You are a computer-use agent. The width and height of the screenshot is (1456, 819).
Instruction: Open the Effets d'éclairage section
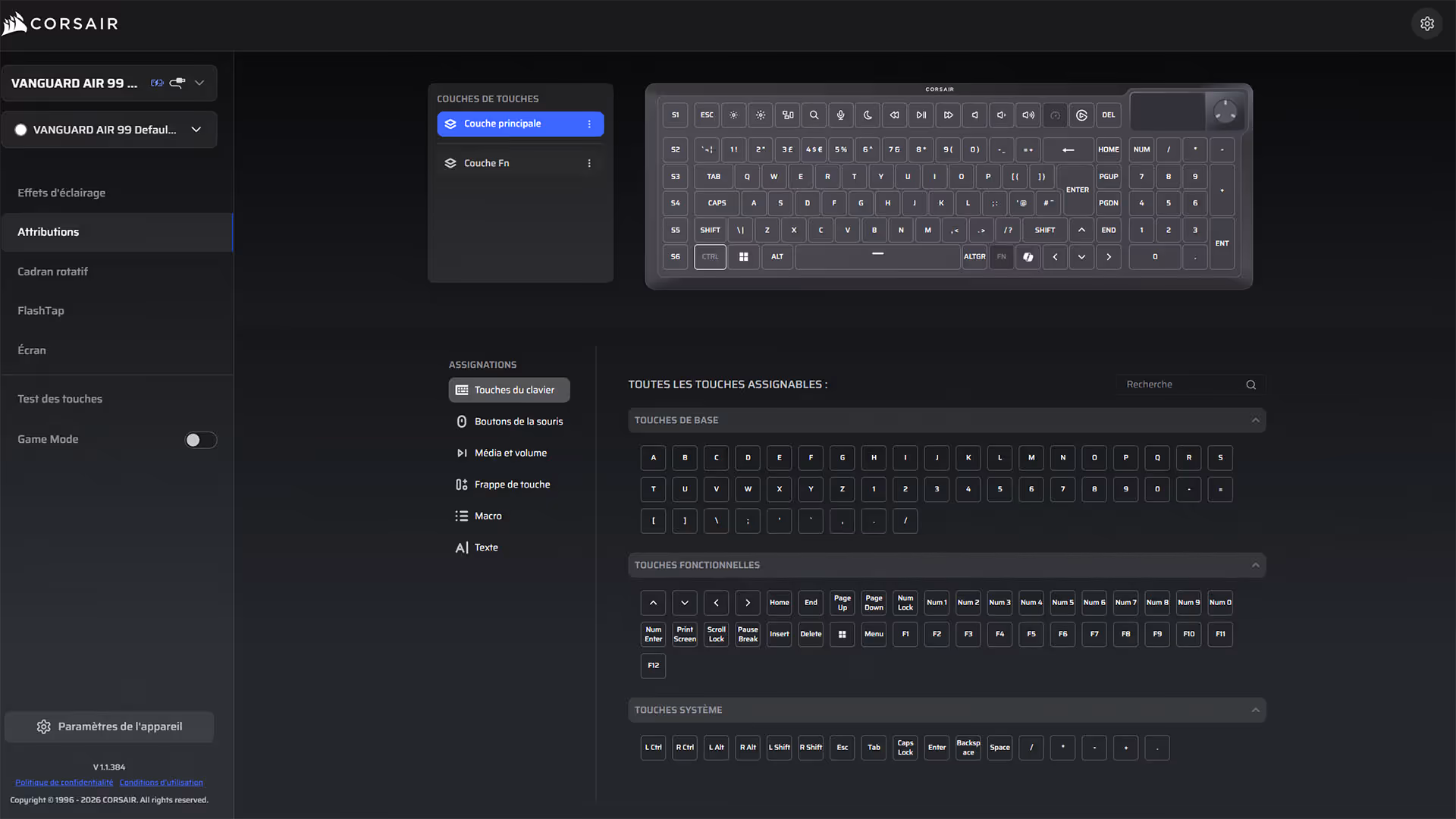[117, 193]
